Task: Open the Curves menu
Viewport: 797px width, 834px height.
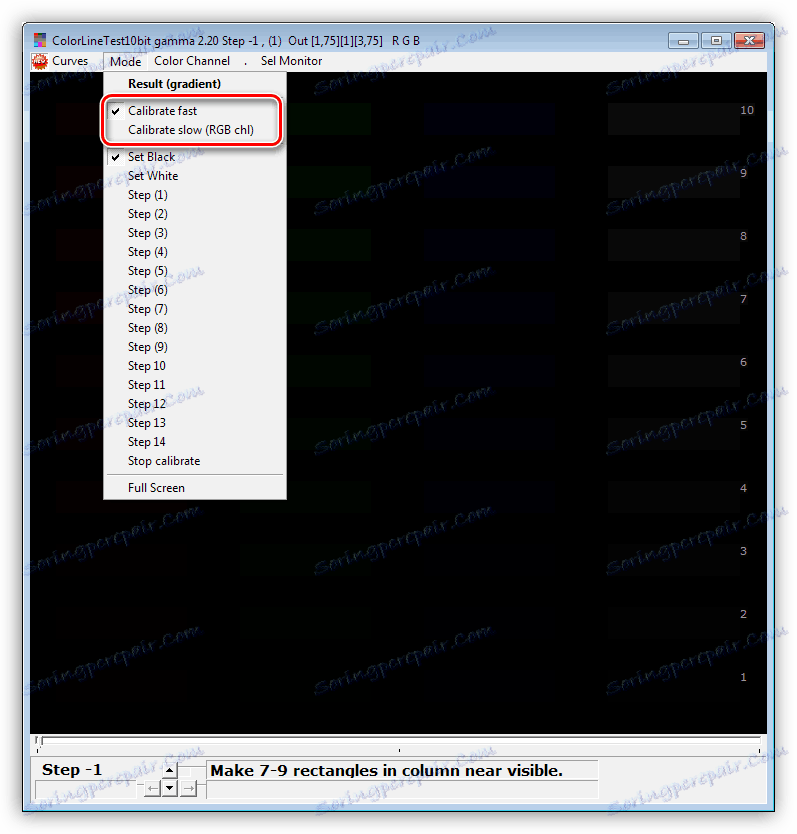Action: (x=70, y=61)
